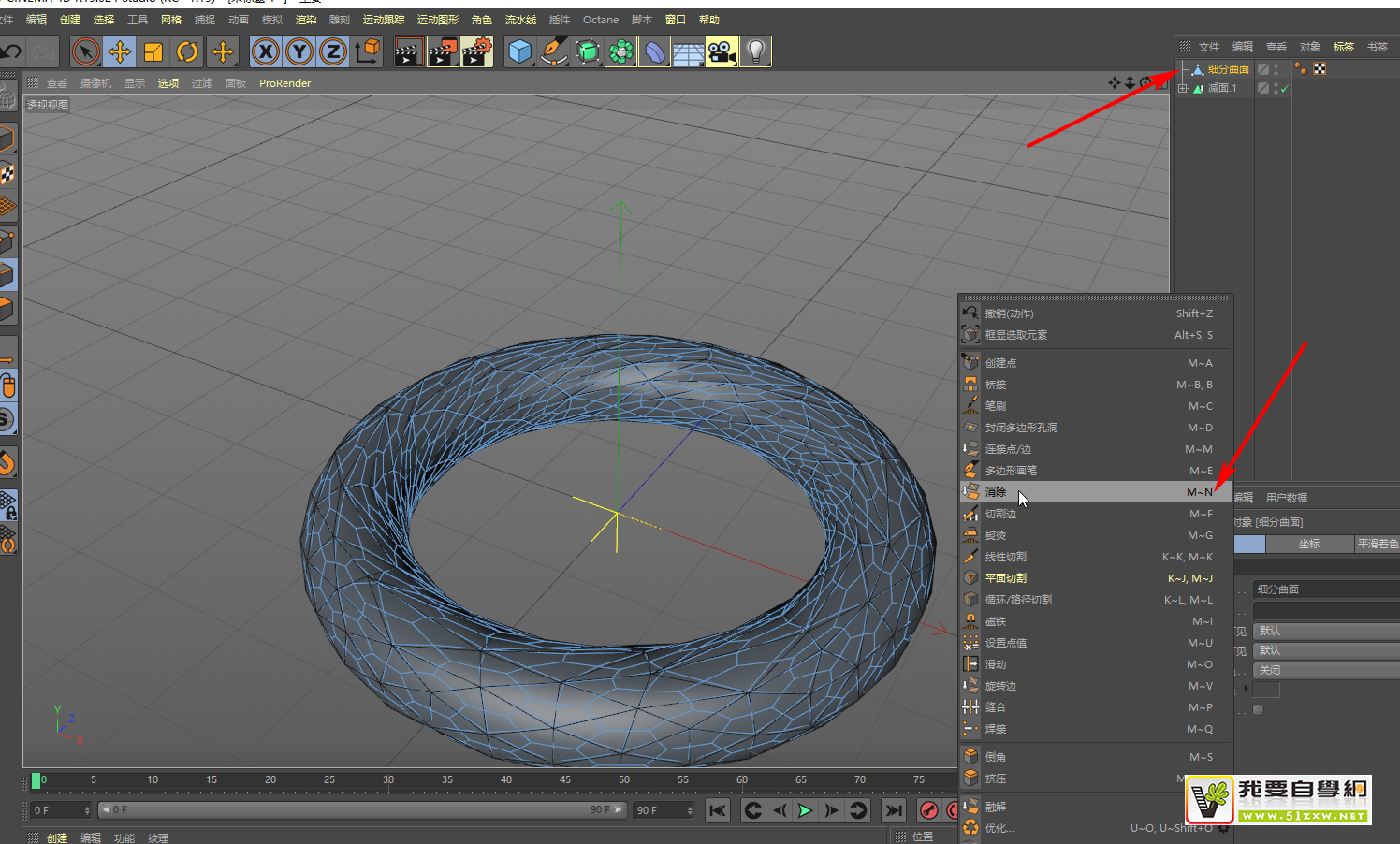Choose 线性切割 from the context menu
The image size is (1400, 844).
coord(1095,557)
